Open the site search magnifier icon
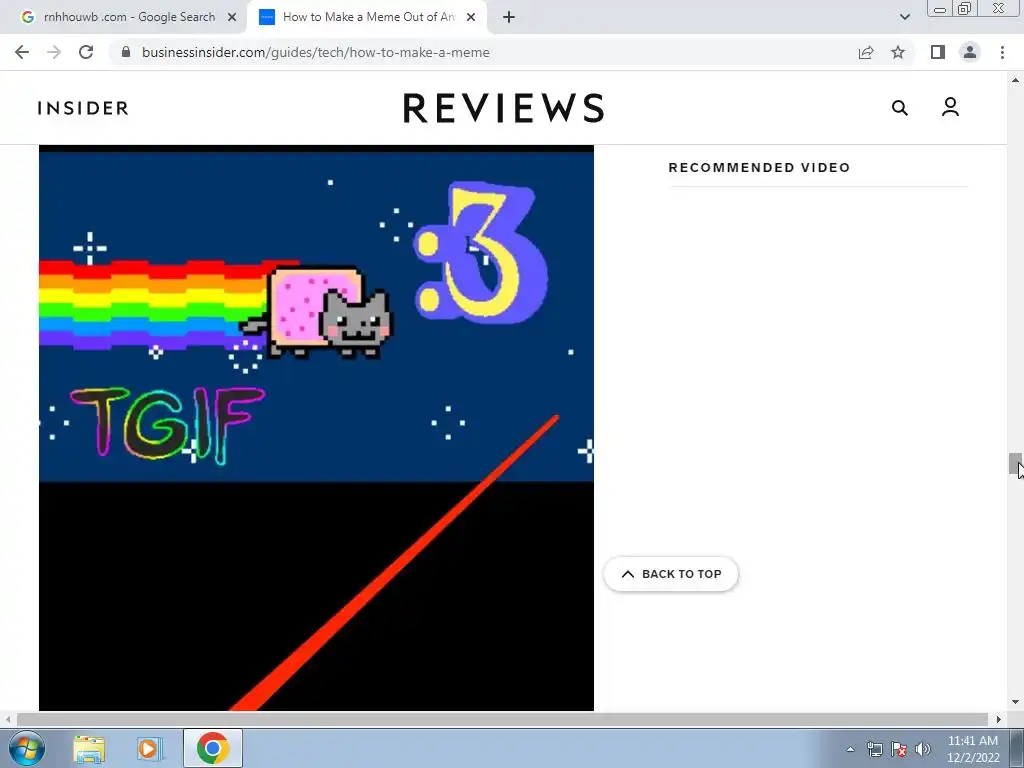Screen dimensions: 1024x768 [x=900, y=108]
